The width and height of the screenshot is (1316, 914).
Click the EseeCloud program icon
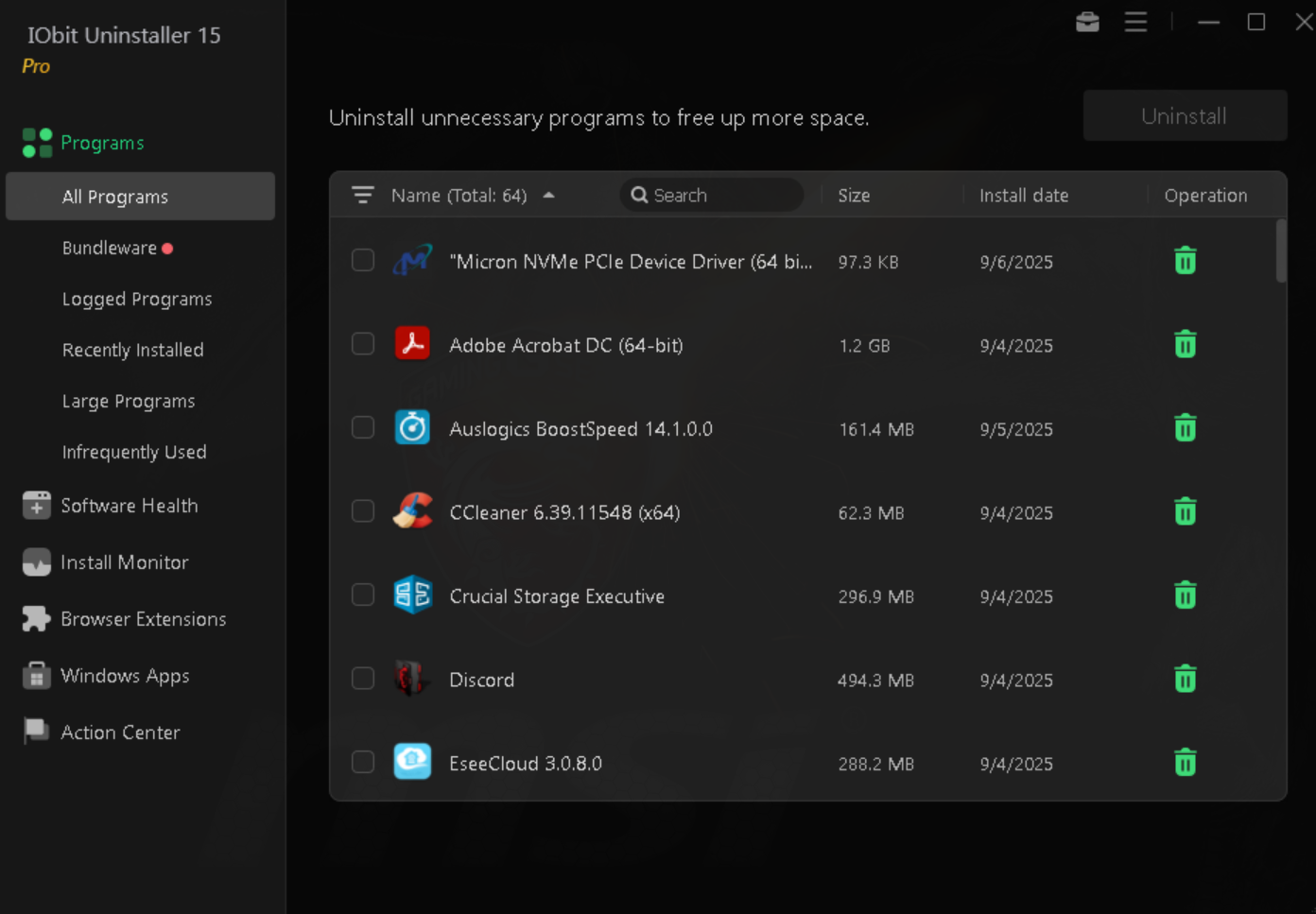pyautogui.click(x=412, y=762)
